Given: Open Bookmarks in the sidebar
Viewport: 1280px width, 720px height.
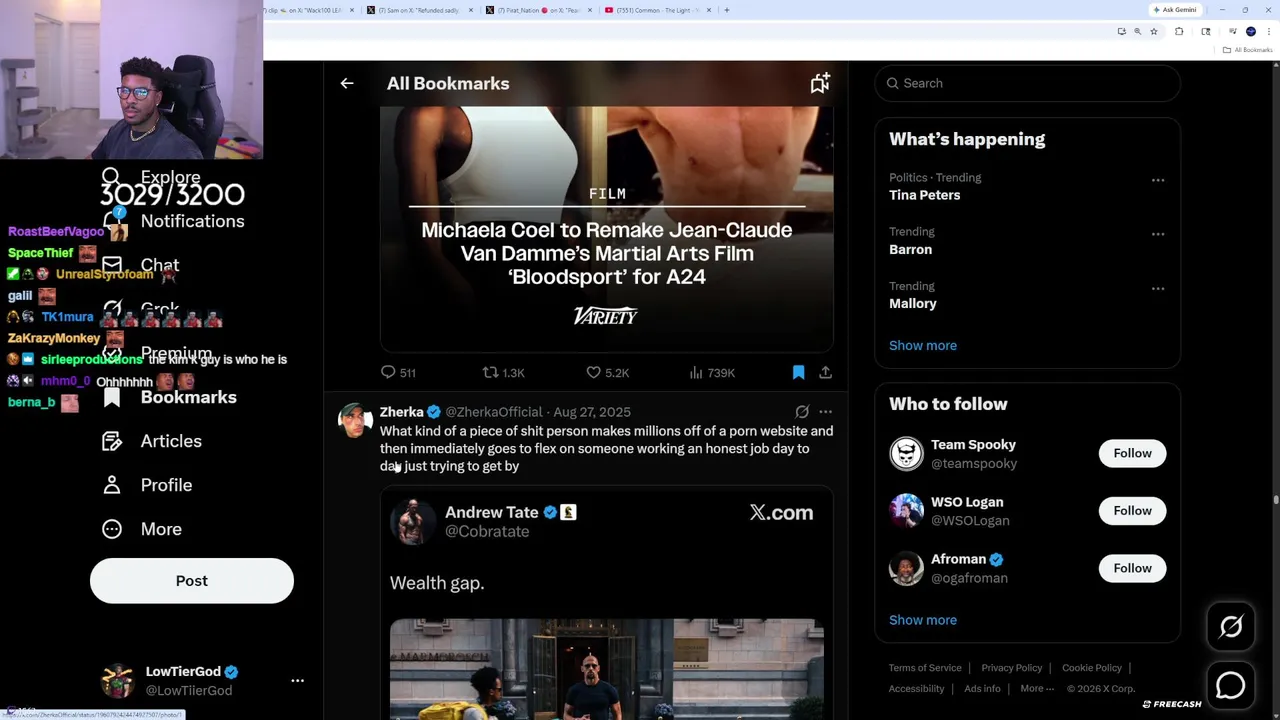Looking at the screenshot, I should (188, 397).
